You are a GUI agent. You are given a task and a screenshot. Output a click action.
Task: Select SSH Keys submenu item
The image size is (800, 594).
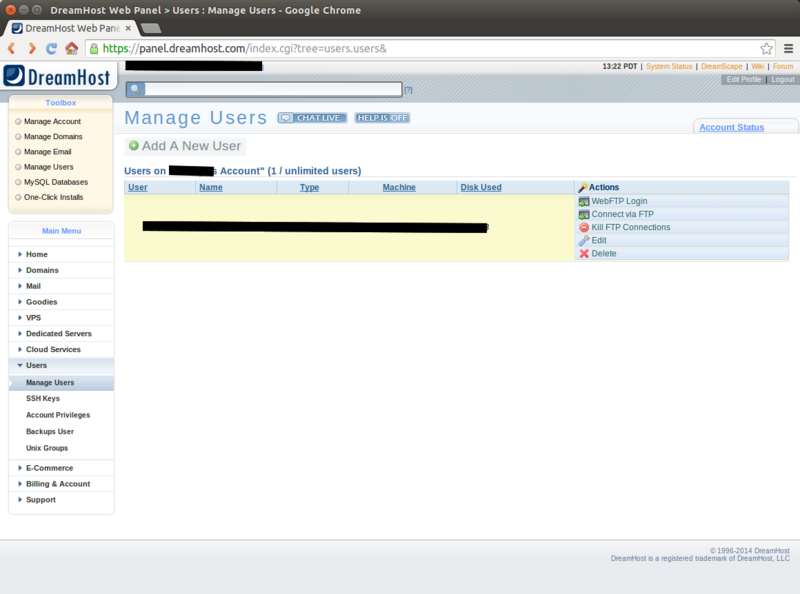pos(43,399)
